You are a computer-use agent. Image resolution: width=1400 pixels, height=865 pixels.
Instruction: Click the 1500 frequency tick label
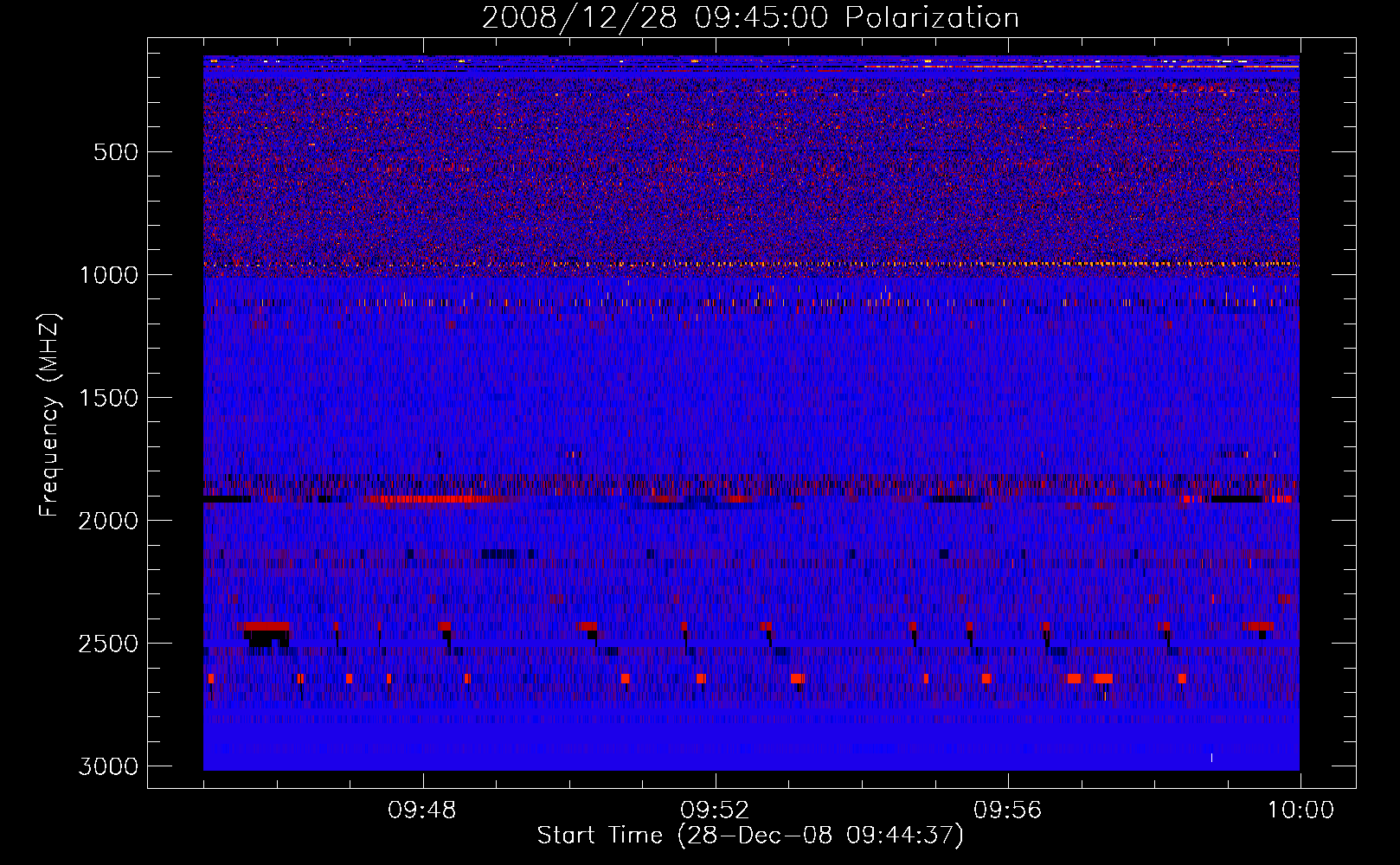click(x=108, y=398)
